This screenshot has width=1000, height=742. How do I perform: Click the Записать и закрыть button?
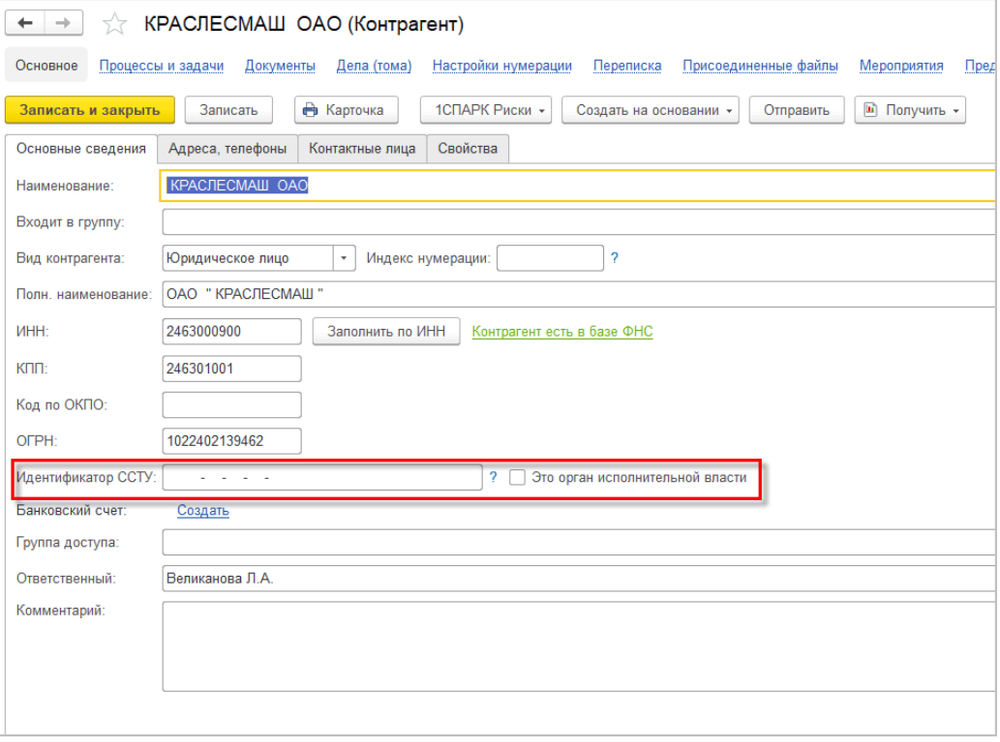(89, 110)
